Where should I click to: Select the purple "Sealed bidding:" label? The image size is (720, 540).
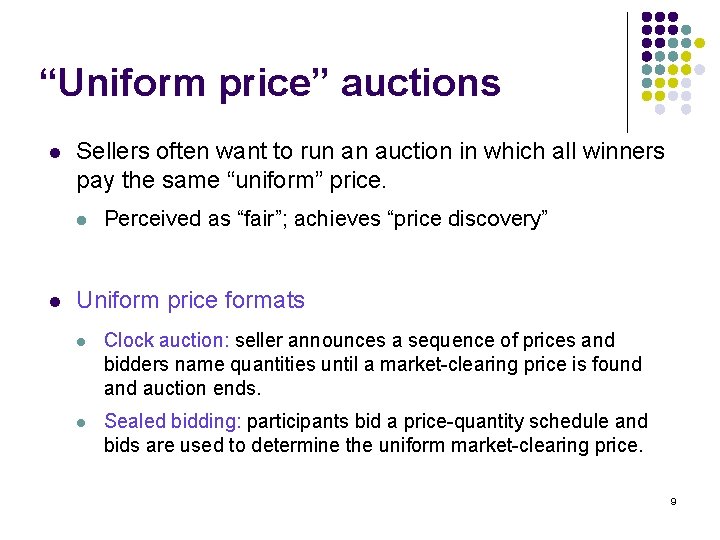coord(173,422)
